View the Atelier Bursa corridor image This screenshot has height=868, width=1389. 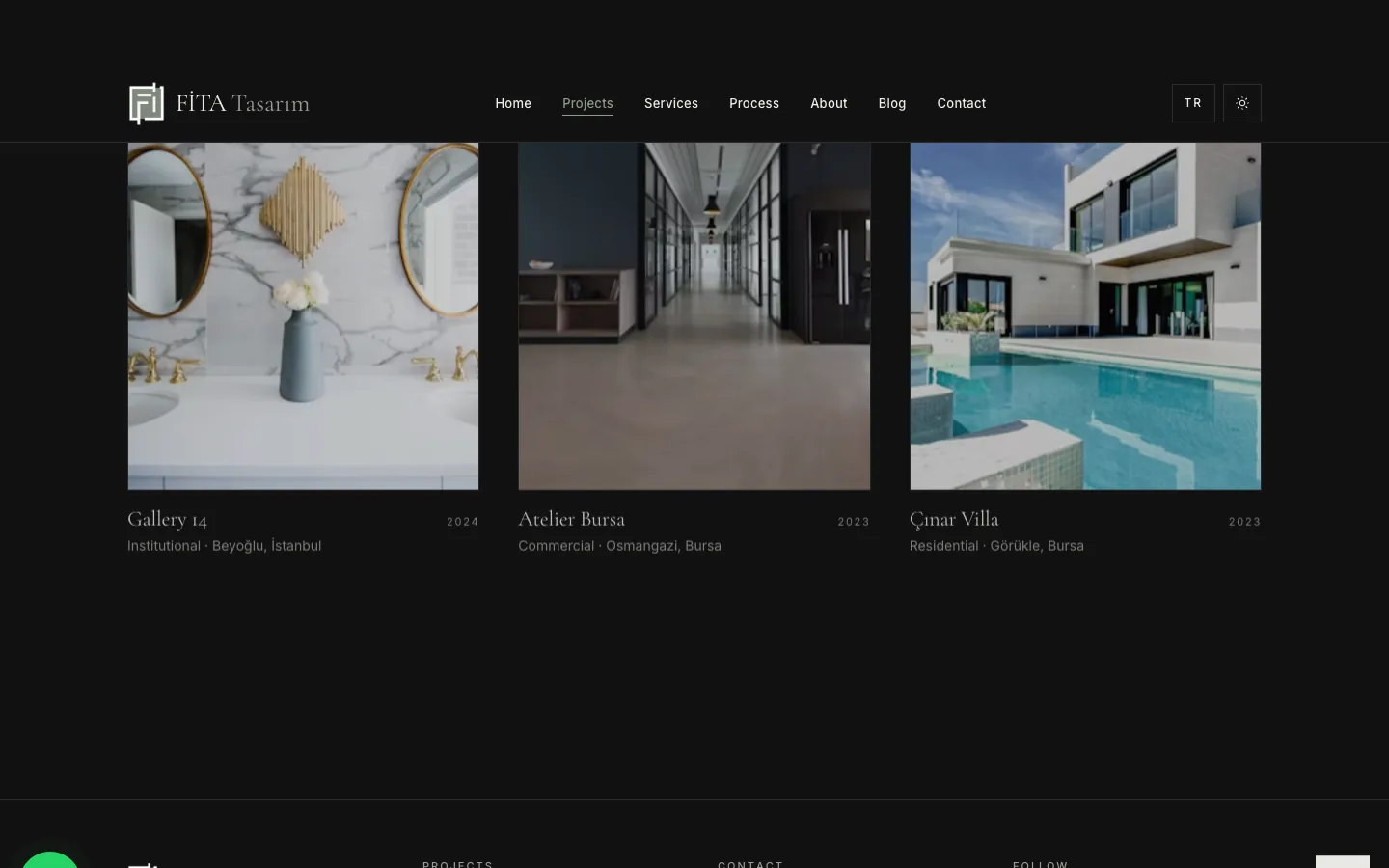[x=694, y=316]
